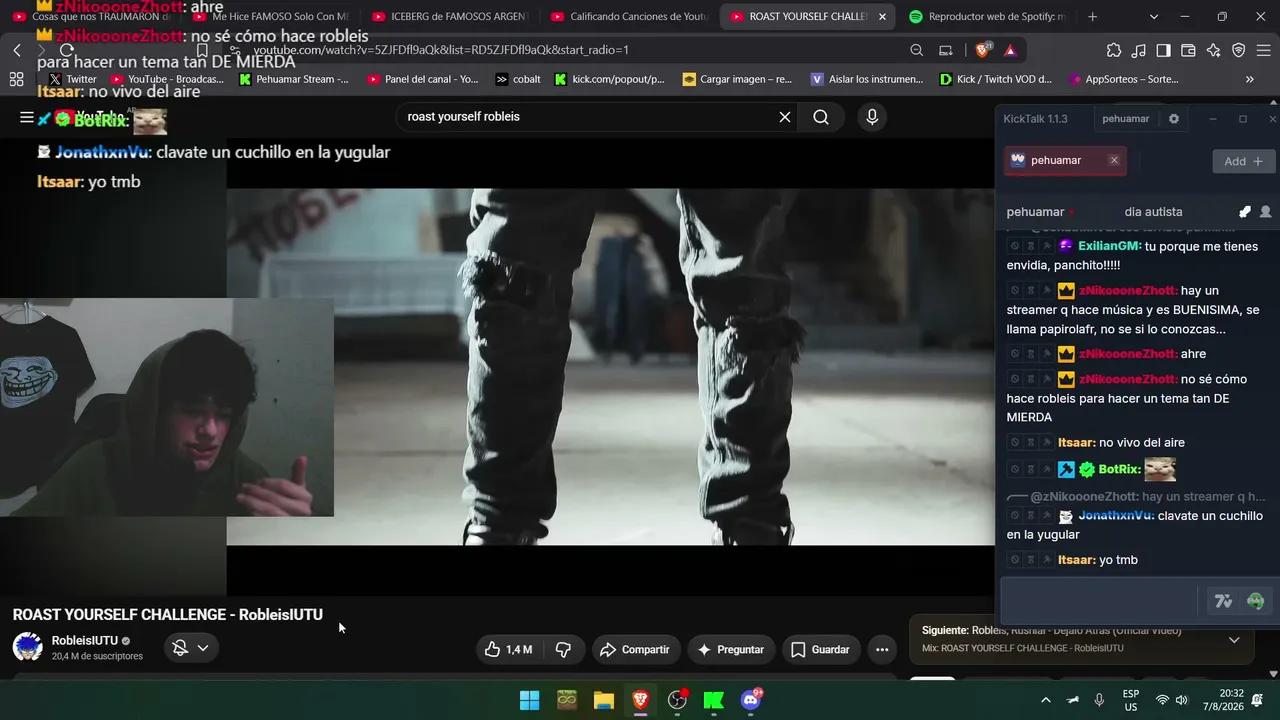
Task: Open Brave Wallet icon in toolbar
Action: click(x=1188, y=50)
